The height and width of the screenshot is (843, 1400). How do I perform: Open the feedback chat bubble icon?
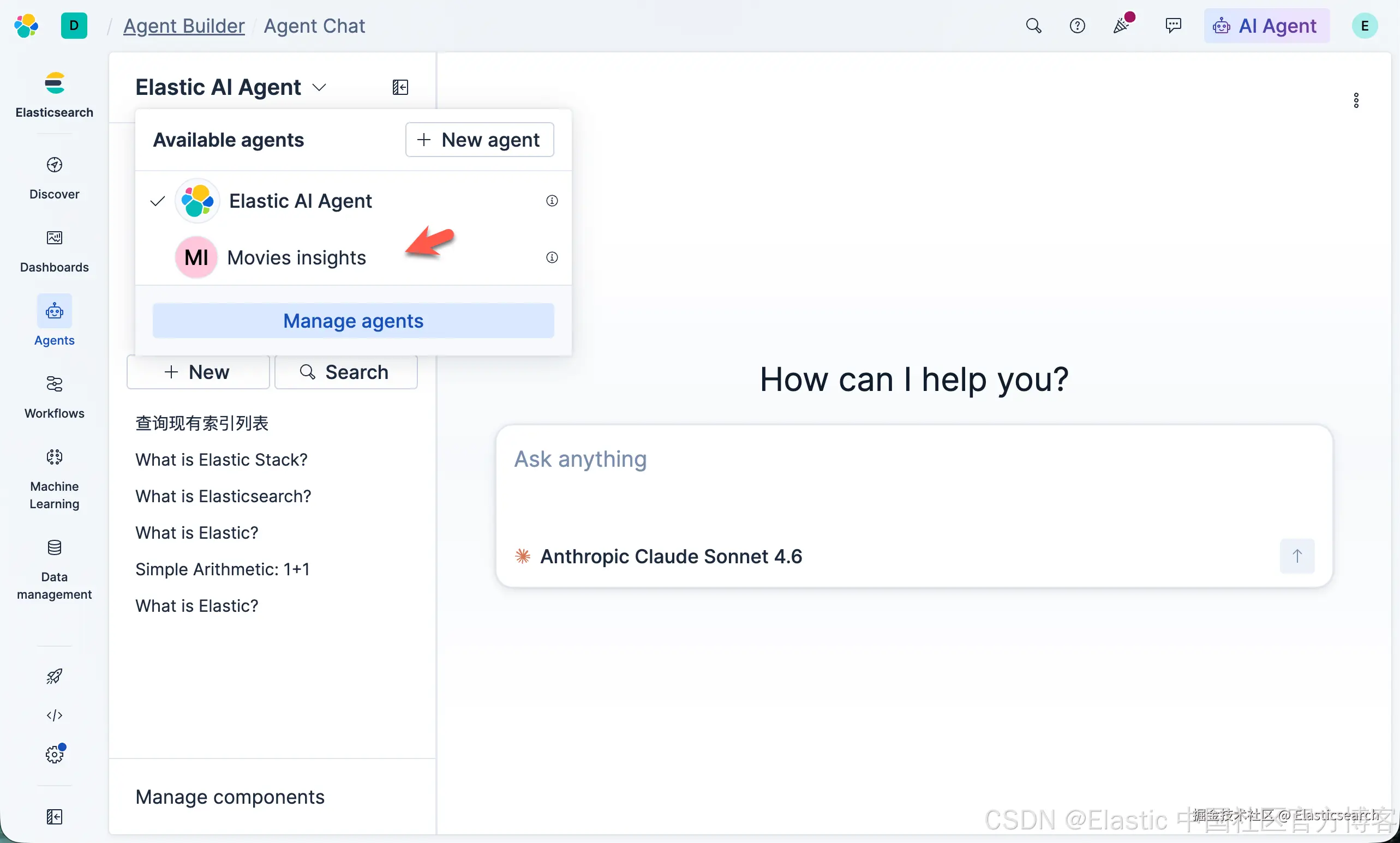(x=1173, y=26)
